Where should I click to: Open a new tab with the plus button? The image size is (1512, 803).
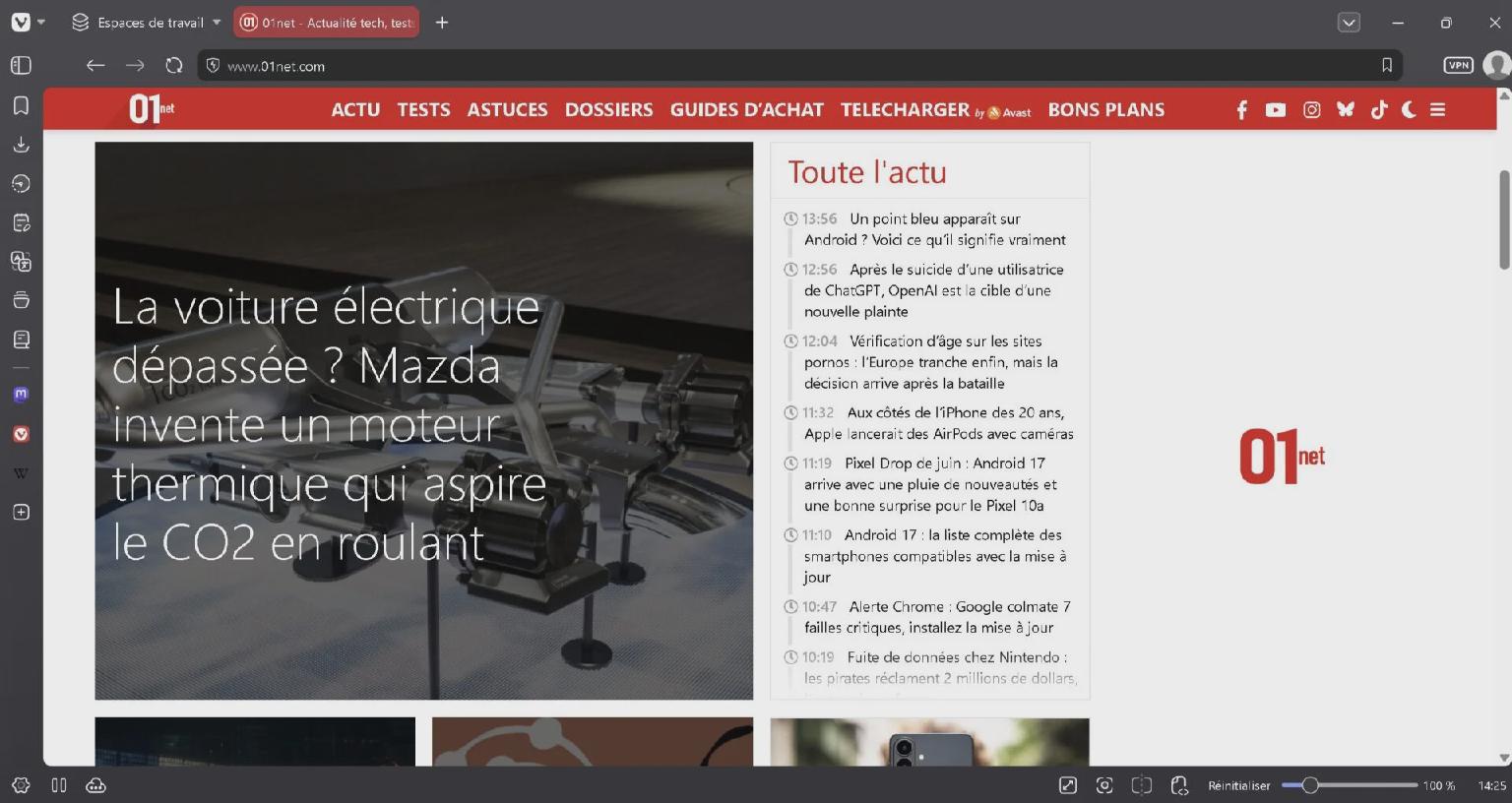tap(442, 22)
